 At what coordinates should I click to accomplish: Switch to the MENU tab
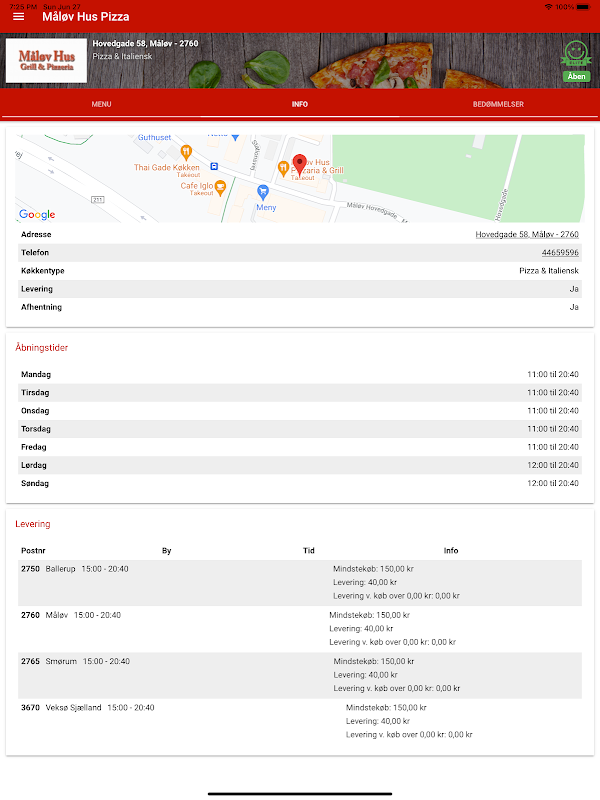click(x=101, y=104)
